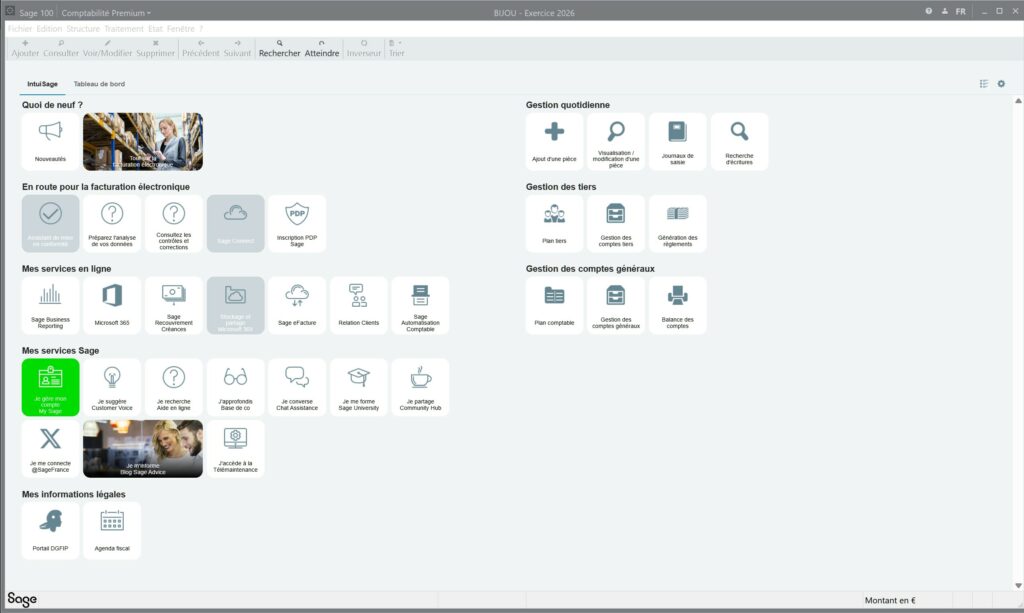
Task: Click the Montant en € status entry
Action: point(890,601)
